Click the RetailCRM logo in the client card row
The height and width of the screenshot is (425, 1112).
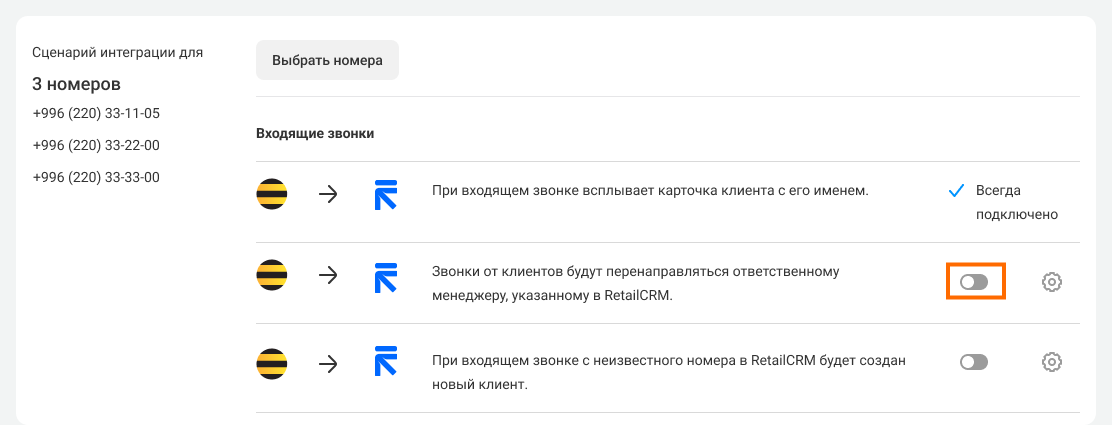pyautogui.click(x=385, y=194)
